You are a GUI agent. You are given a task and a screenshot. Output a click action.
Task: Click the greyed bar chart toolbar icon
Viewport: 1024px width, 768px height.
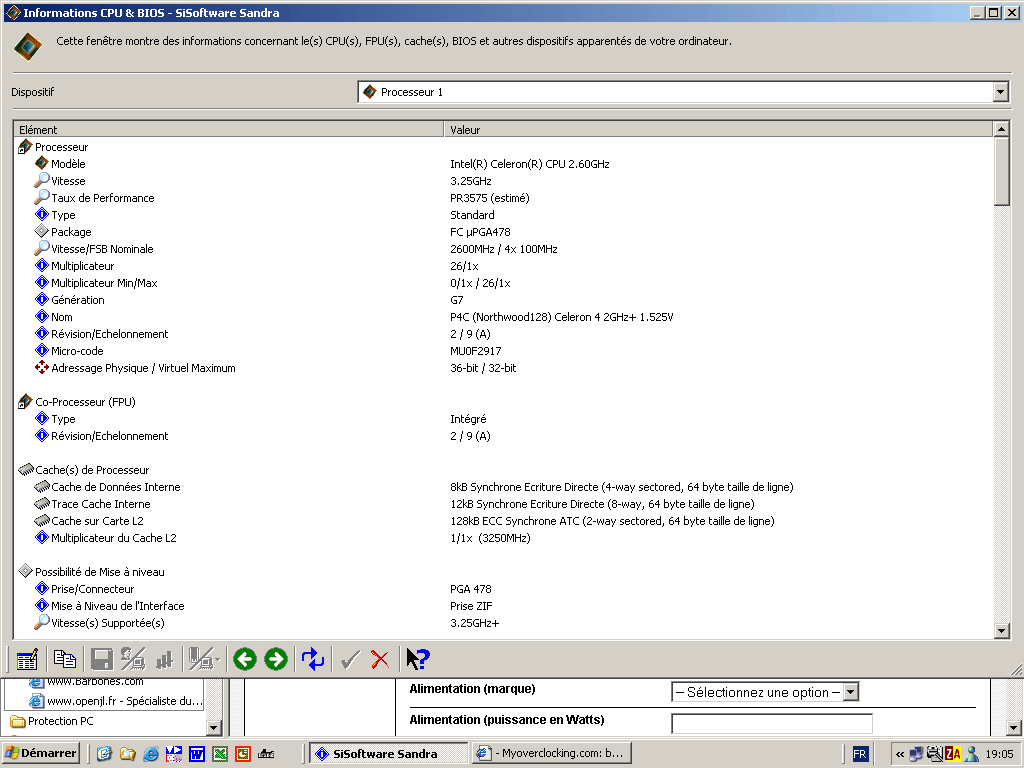(x=165, y=659)
